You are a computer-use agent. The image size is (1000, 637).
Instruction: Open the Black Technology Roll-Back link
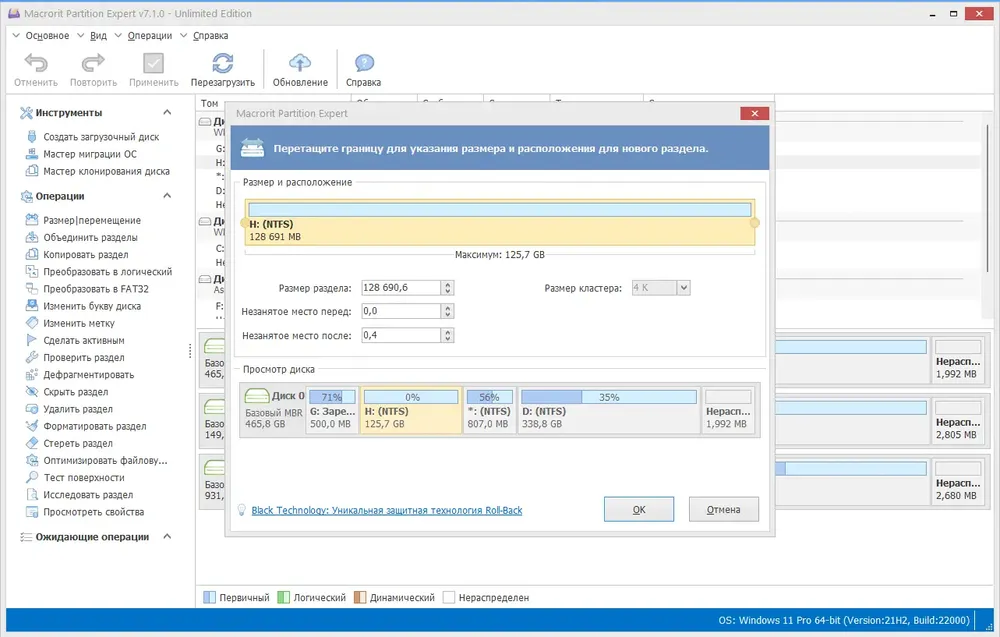tap(386, 510)
